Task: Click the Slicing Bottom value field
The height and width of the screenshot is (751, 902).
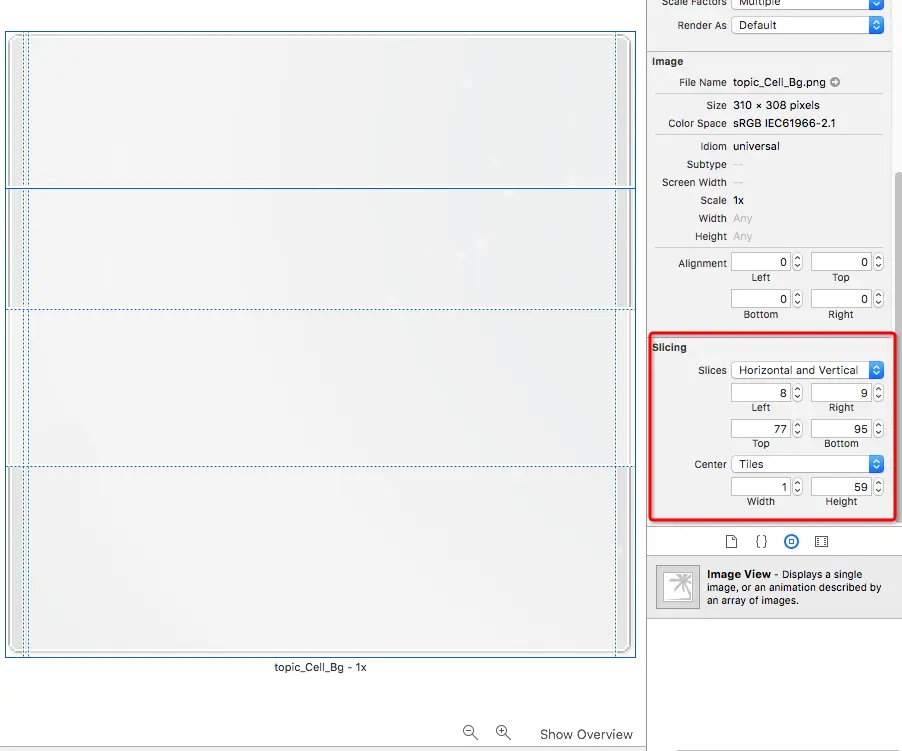Action: click(841, 429)
